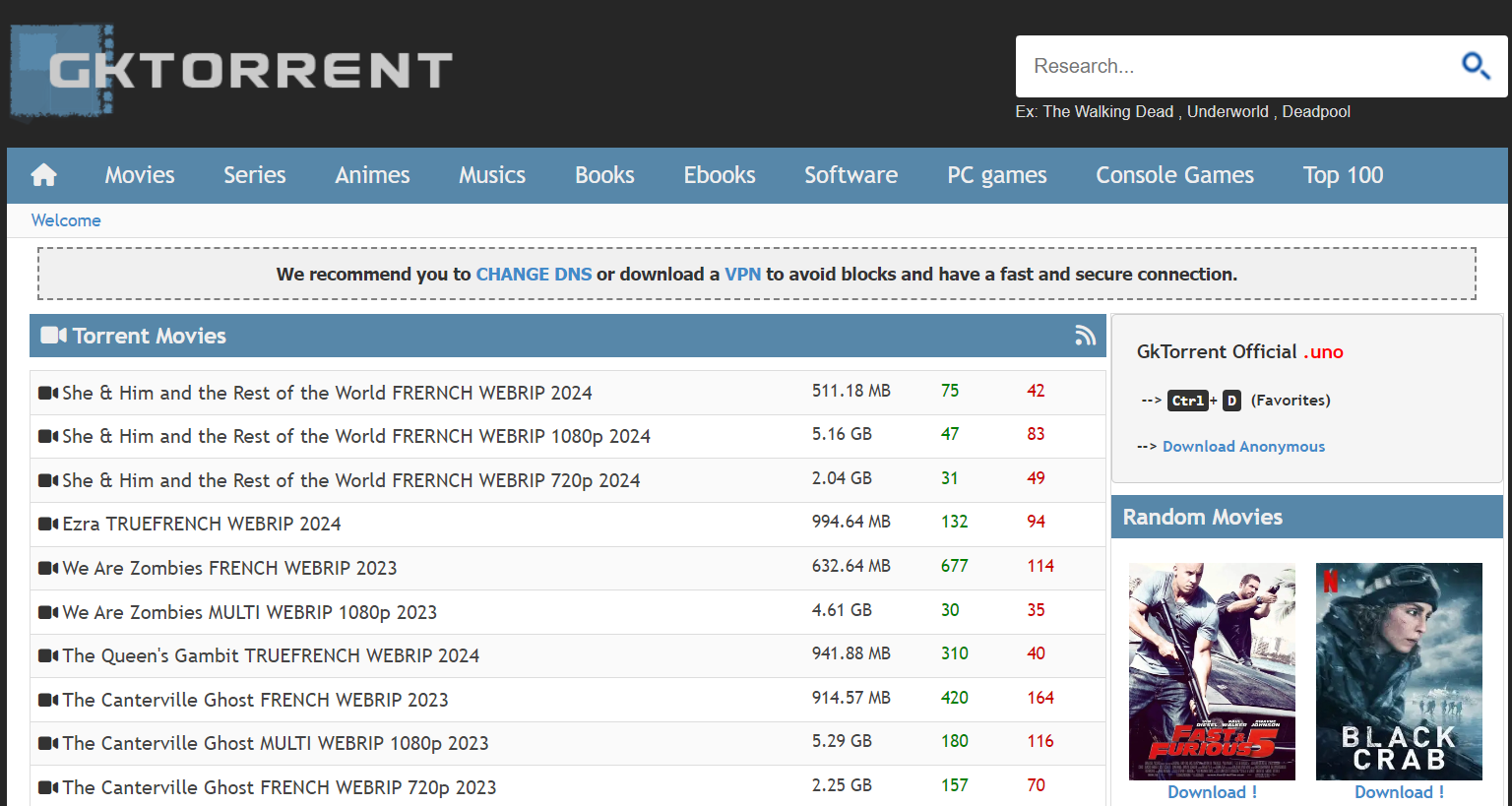Click the Ctrl key badge
This screenshot has width=1512, height=806.
(1187, 401)
